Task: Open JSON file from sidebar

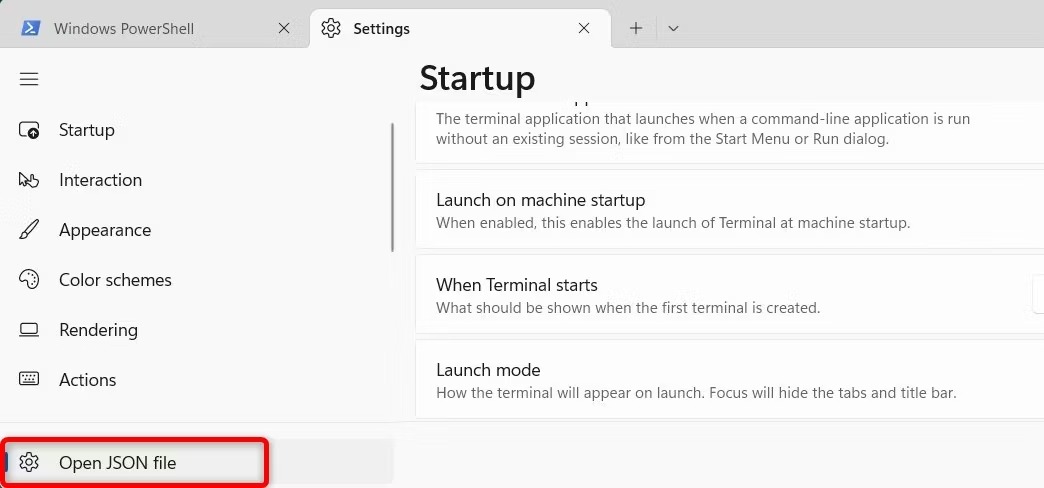Action: click(198, 462)
